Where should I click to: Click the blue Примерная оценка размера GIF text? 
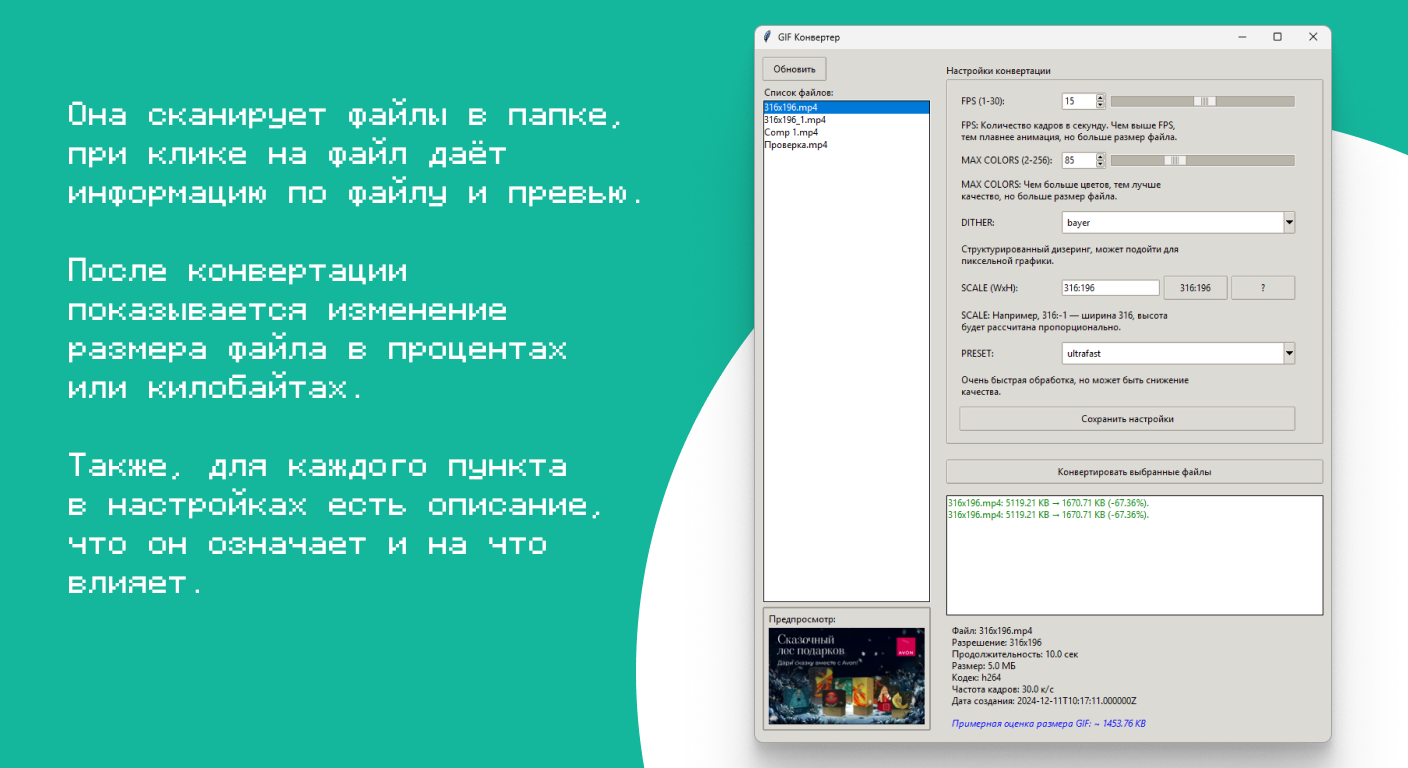1049,723
